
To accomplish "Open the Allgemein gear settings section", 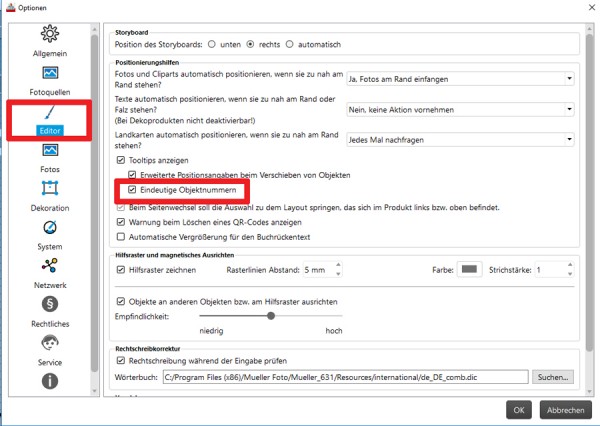I will 50,34.
